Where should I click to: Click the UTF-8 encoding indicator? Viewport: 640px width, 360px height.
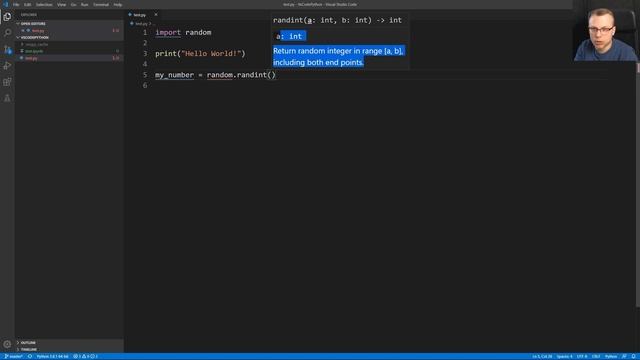(x=582, y=356)
